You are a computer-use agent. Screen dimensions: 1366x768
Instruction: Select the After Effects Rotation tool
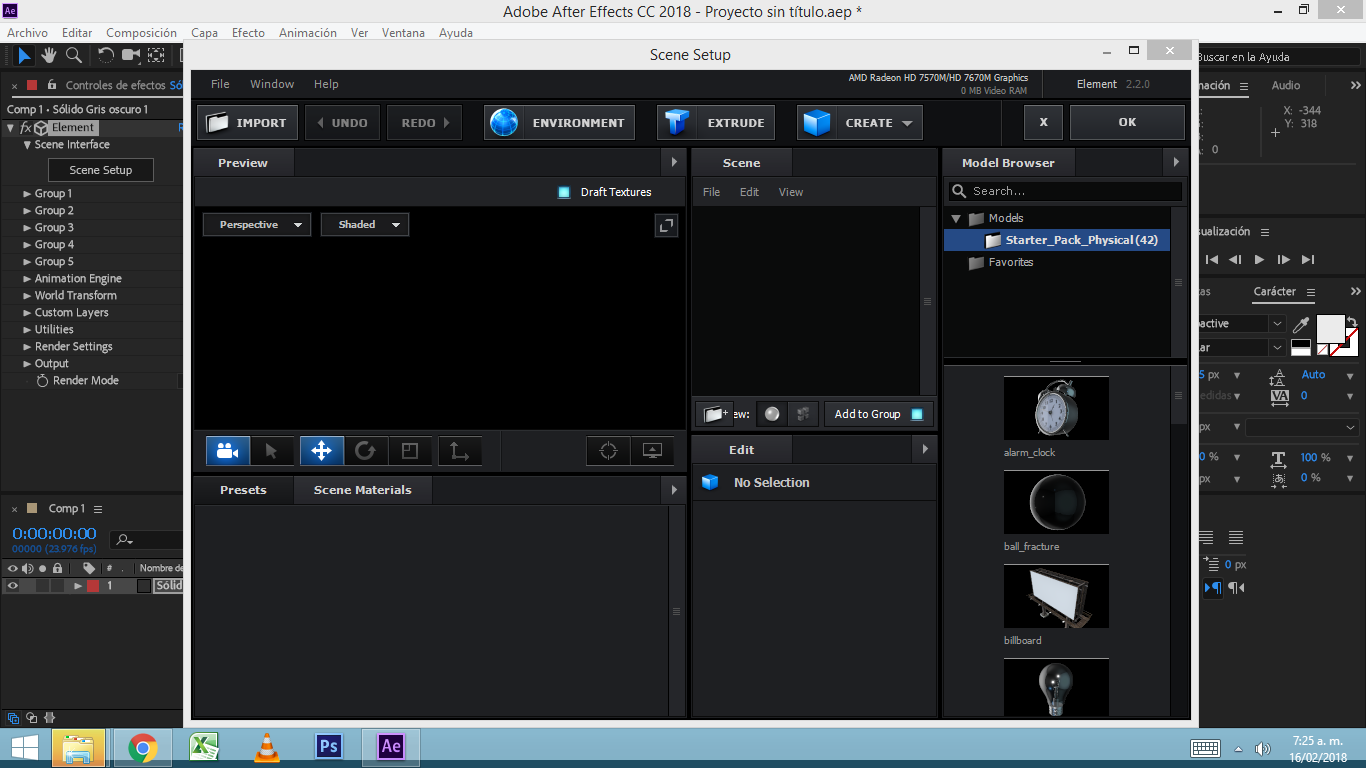pos(106,56)
